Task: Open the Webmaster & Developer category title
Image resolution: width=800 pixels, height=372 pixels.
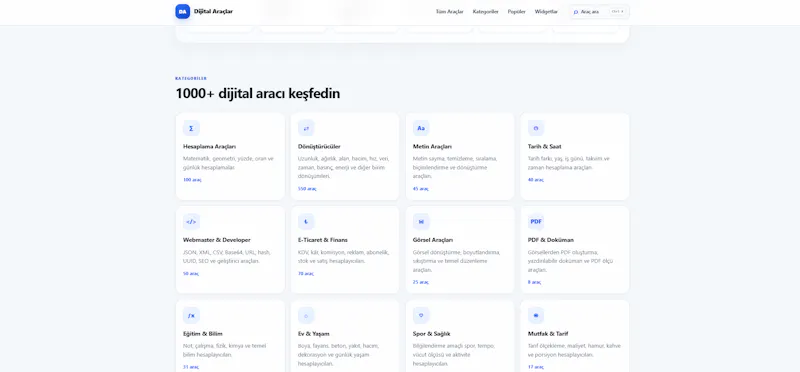Action: click(x=217, y=240)
